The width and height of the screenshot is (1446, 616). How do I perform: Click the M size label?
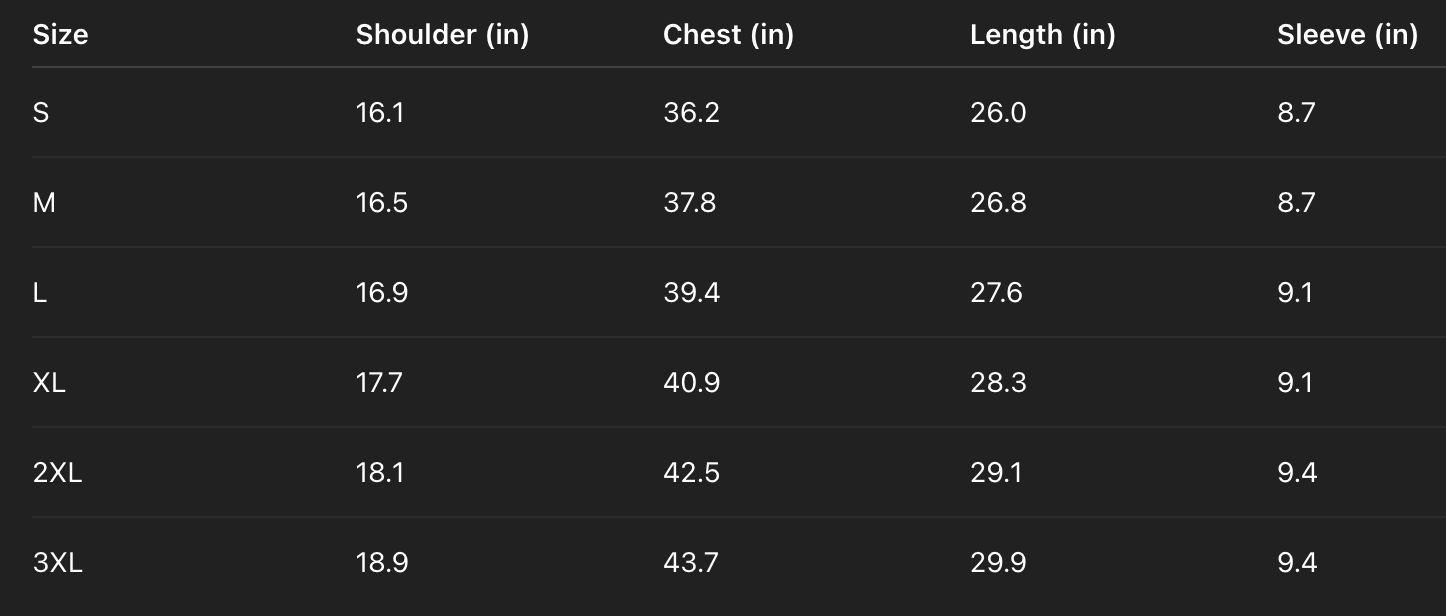[44, 203]
